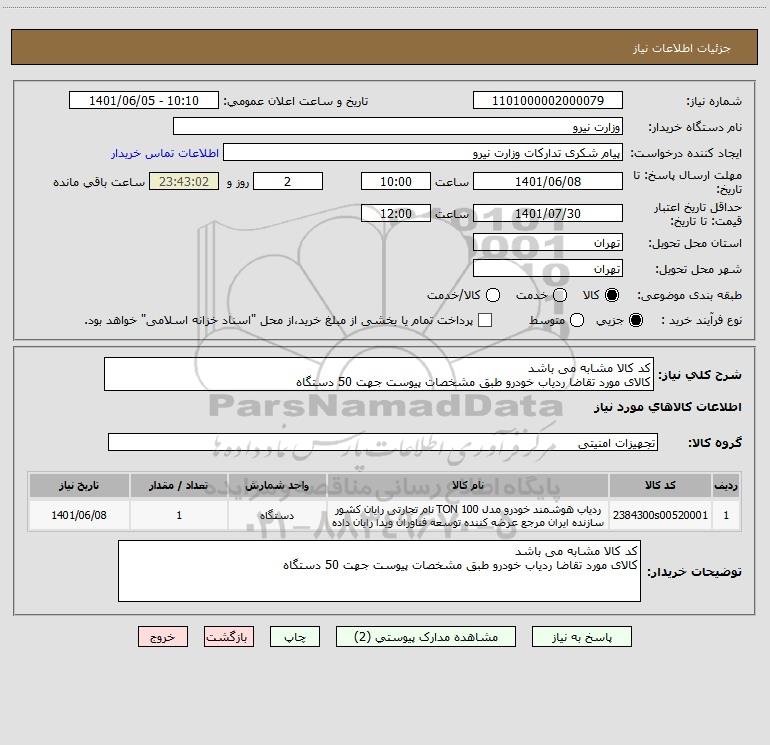Select the کالا radio button
Image resolution: width=770 pixels, height=745 pixels.
pyautogui.click(x=612, y=295)
